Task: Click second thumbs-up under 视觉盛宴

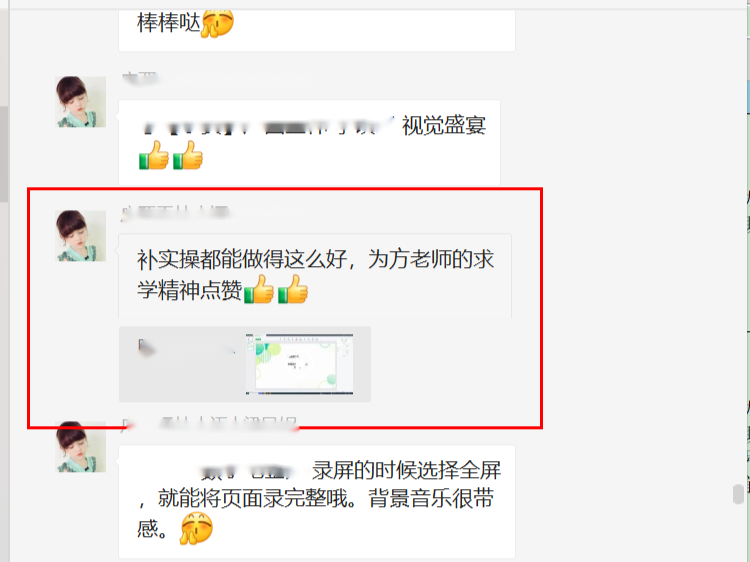Action: (188, 155)
